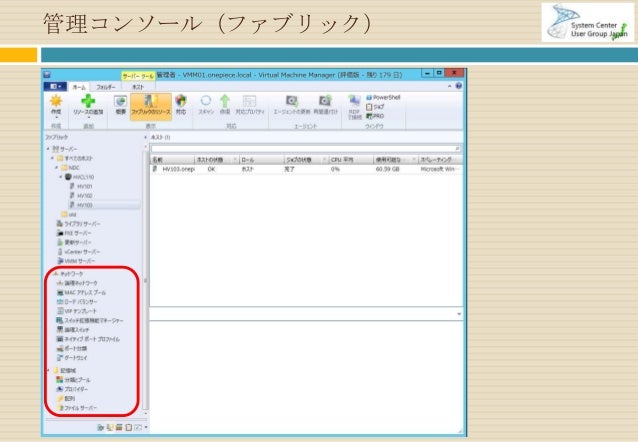Viewport: 638px width, 442px height.
Task: Collapse the サーバー tree node arrow
Action: point(48,149)
